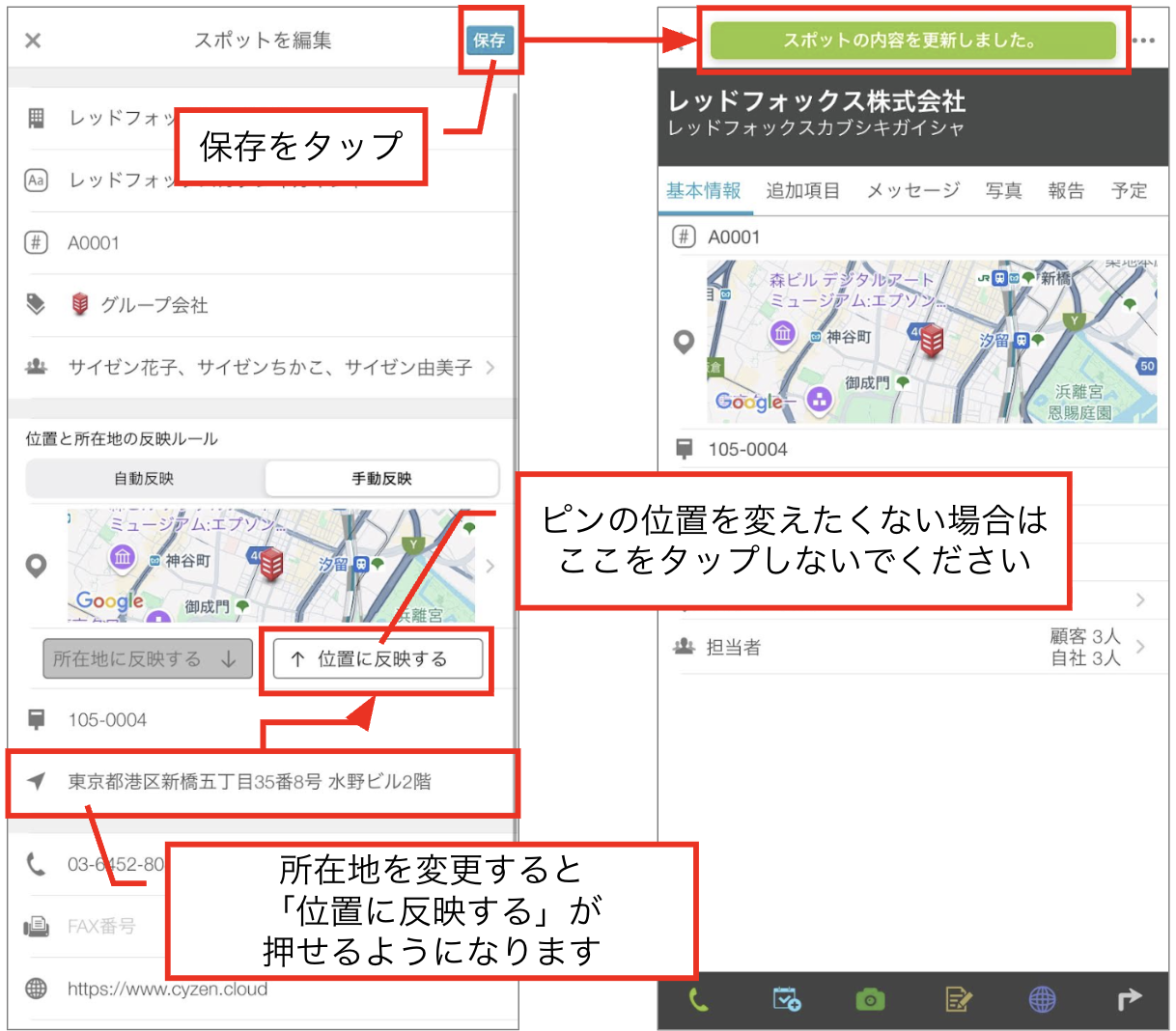This screenshot has height=1031, width=1176.
Task: Tap the calendar add schedule icon in bottom bar
Action: [787, 1000]
